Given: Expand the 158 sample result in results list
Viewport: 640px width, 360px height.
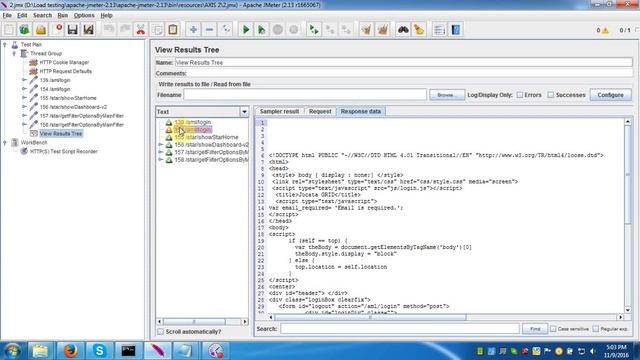Looking at the screenshot, I should 161,160.
